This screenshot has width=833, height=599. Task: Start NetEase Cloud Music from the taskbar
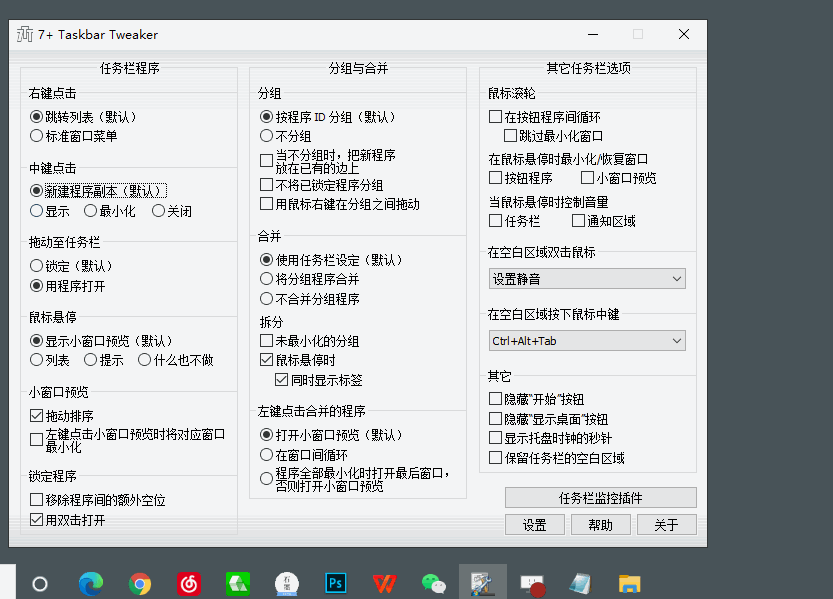pos(188,583)
